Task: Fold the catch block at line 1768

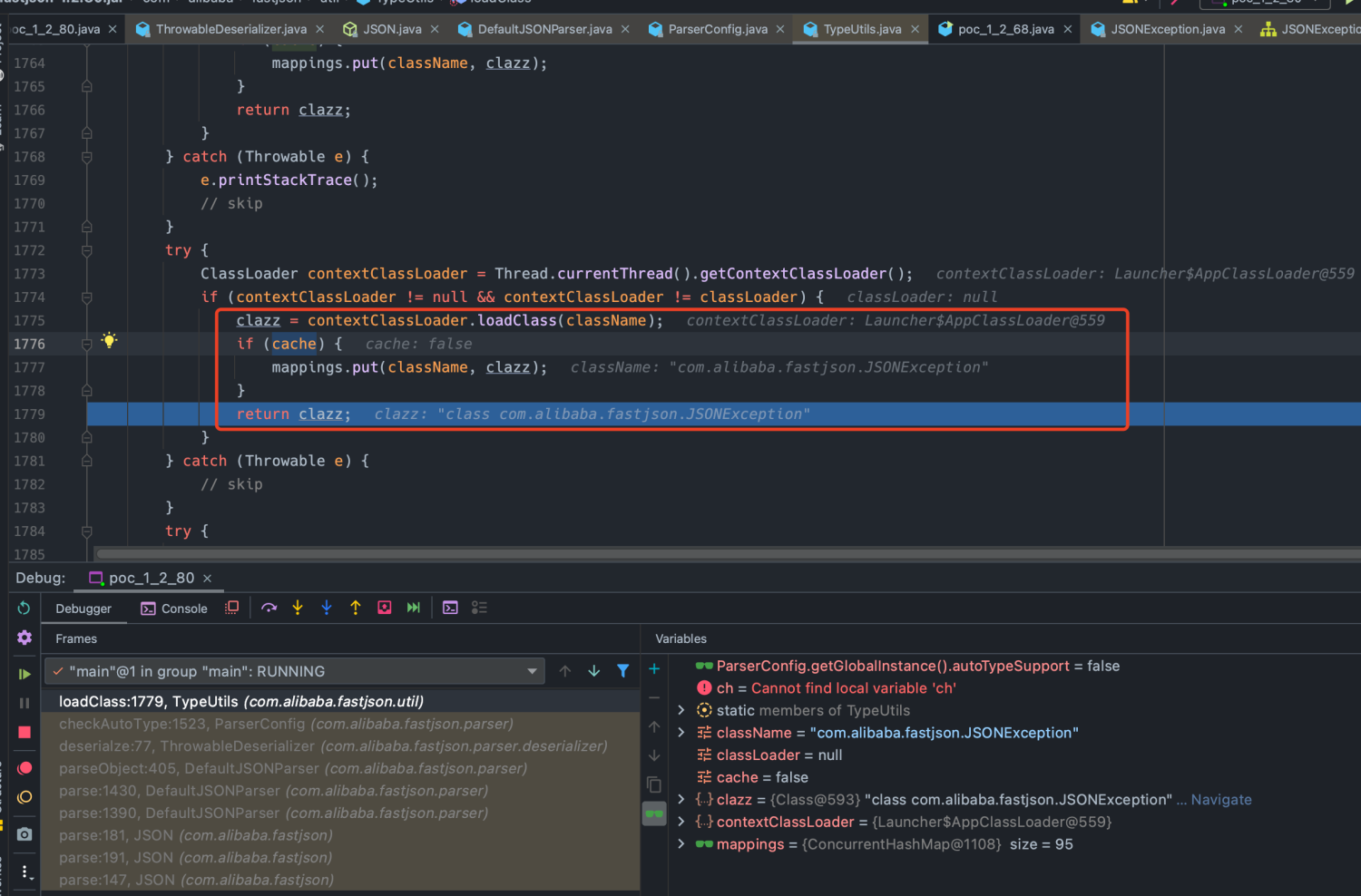Action: point(87,157)
